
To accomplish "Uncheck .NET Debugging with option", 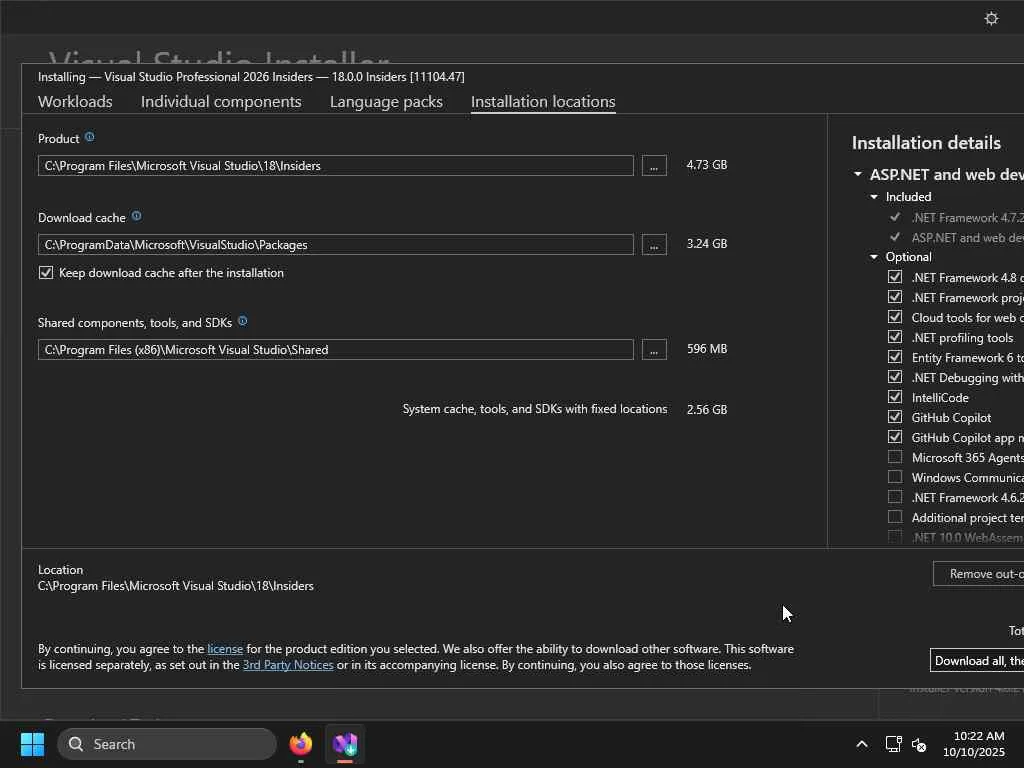I will tap(895, 377).
